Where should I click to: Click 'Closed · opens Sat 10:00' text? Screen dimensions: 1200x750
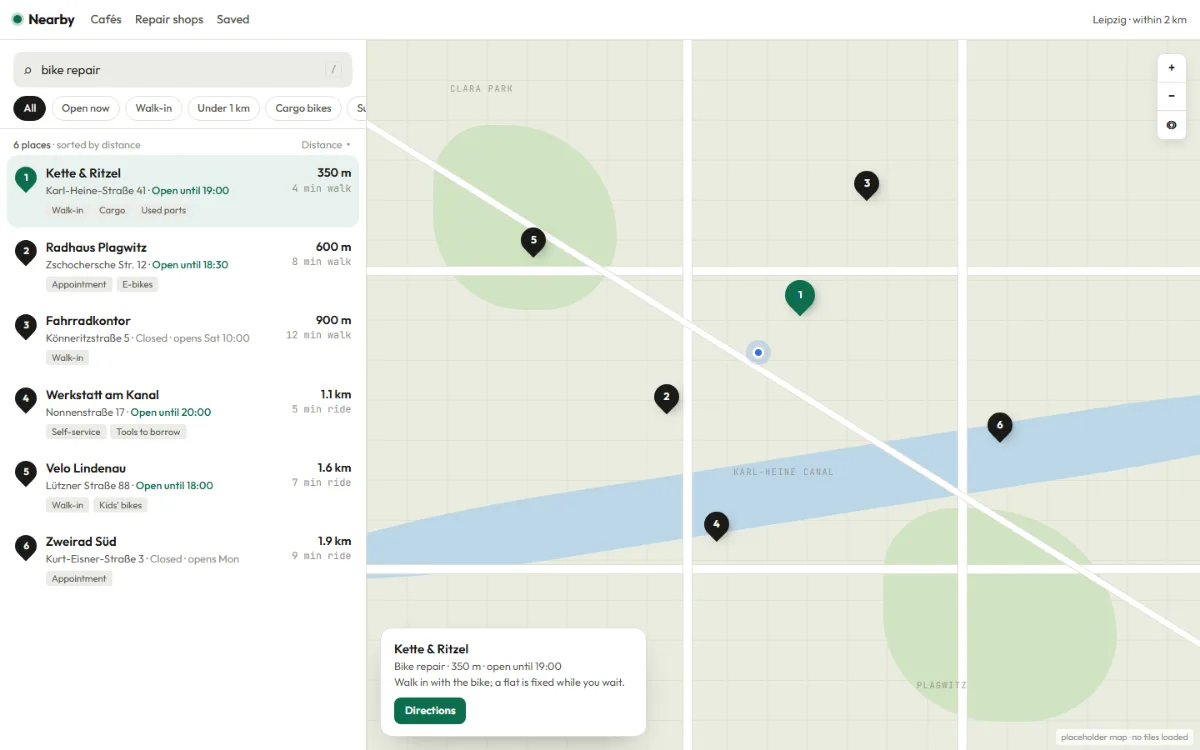point(193,338)
